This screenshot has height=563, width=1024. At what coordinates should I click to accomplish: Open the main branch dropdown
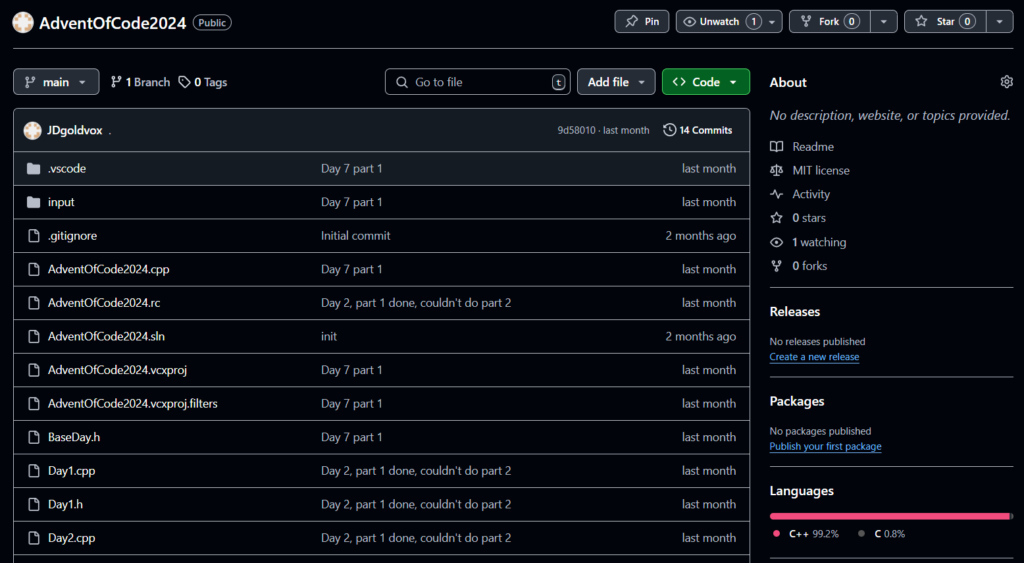pyautogui.click(x=56, y=82)
